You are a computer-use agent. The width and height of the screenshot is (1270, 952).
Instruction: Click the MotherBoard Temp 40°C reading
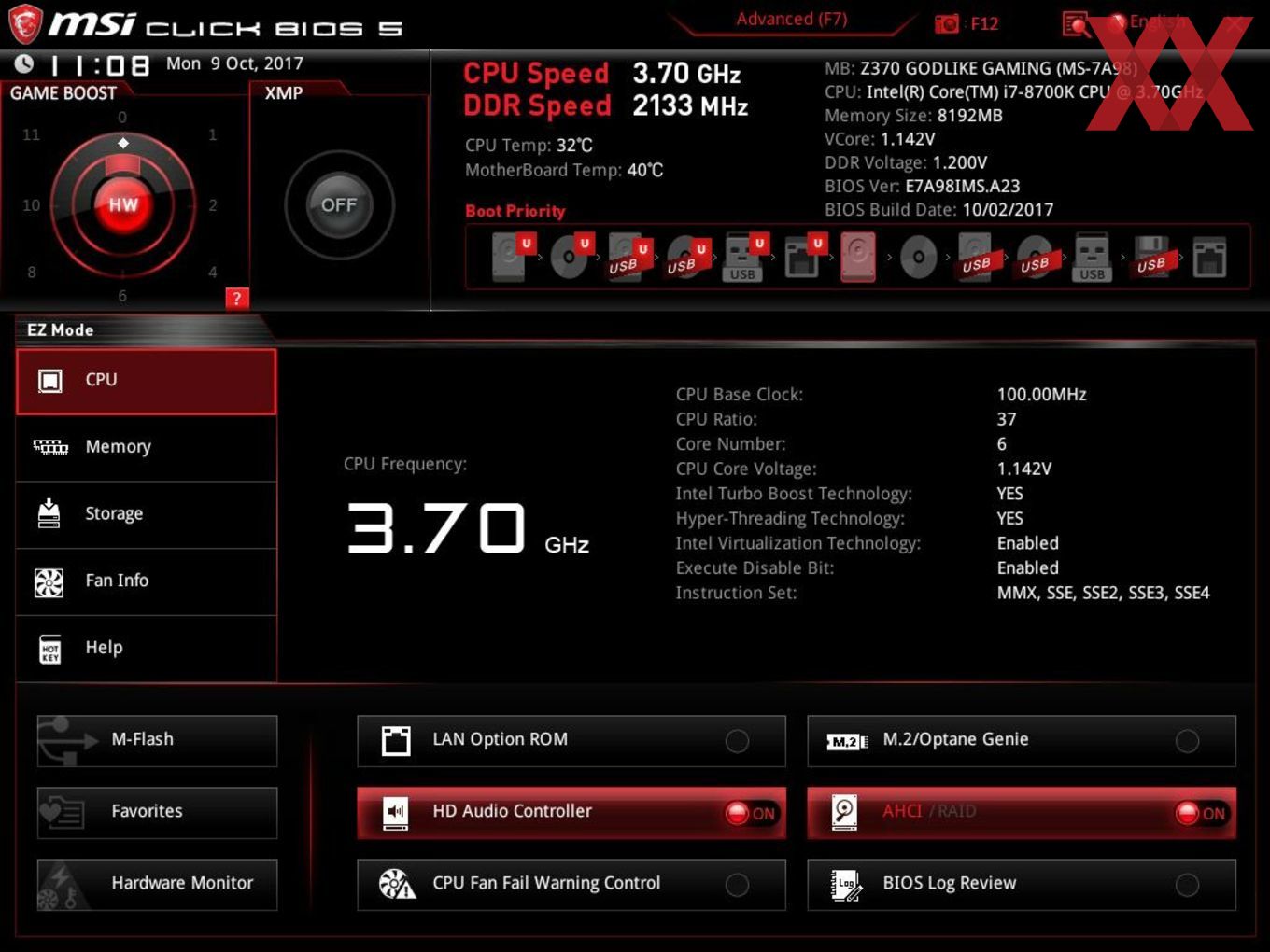[x=564, y=170]
